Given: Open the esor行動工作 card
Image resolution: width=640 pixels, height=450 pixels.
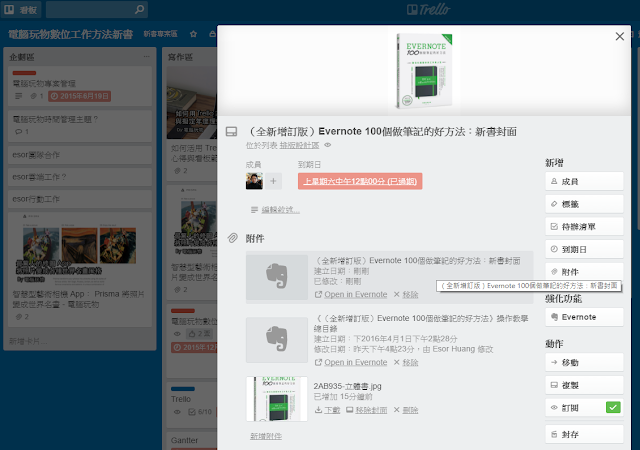Looking at the screenshot, I should coord(80,199).
